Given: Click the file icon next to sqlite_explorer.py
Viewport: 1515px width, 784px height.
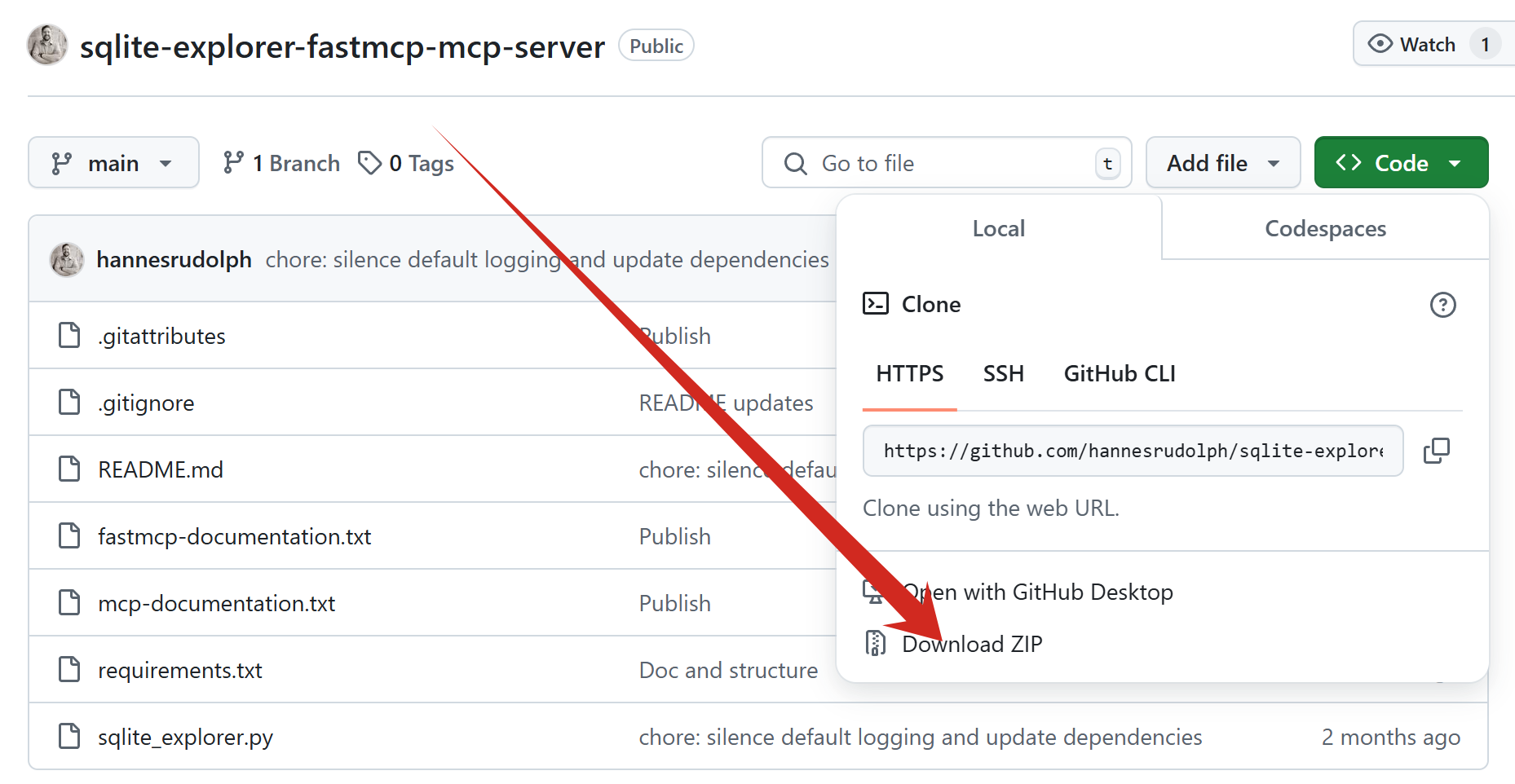Looking at the screenshot, I should click(x=70, y=737).
